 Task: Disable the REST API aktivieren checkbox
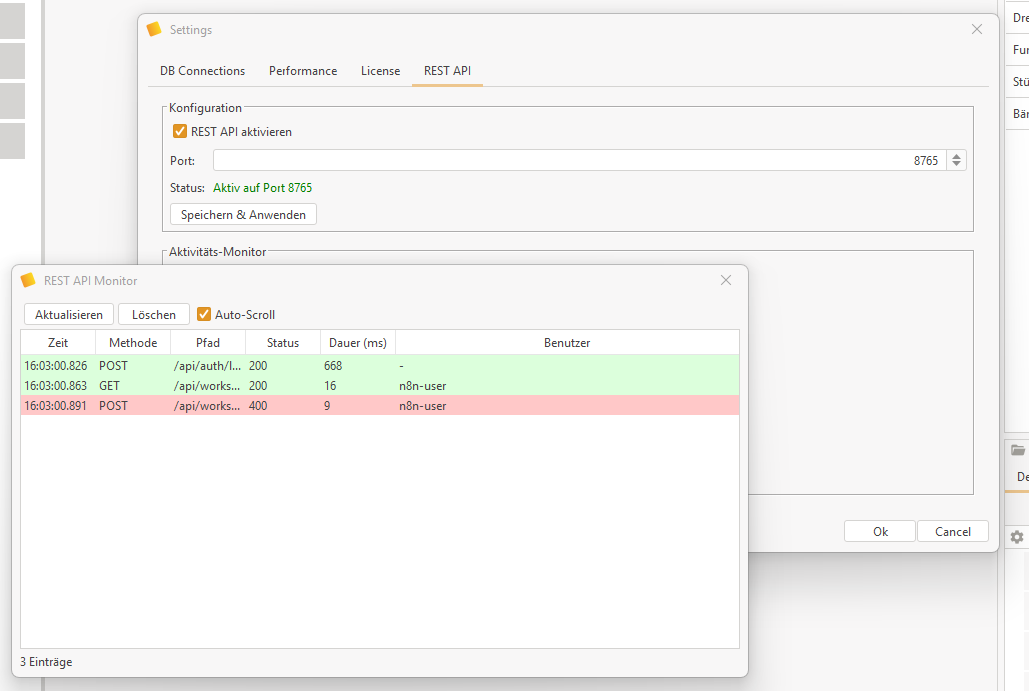click(x=180, y=131)
